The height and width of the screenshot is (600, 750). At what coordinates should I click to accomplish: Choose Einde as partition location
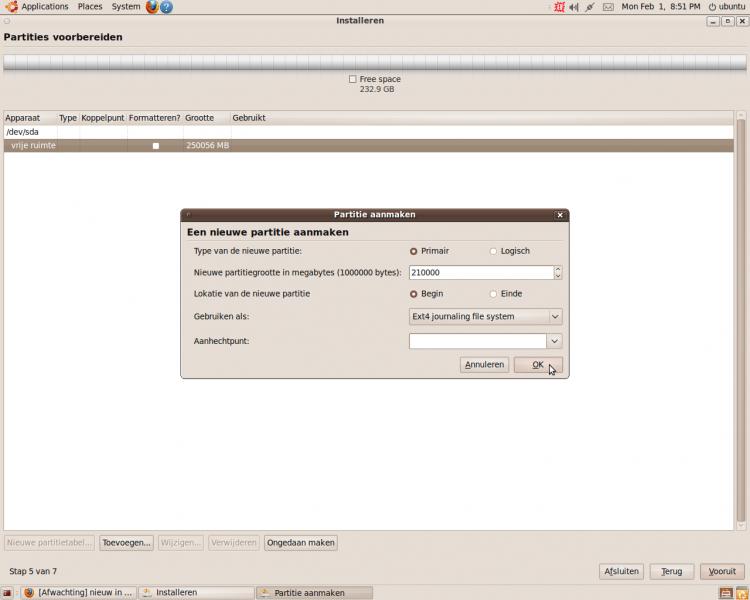493,294
